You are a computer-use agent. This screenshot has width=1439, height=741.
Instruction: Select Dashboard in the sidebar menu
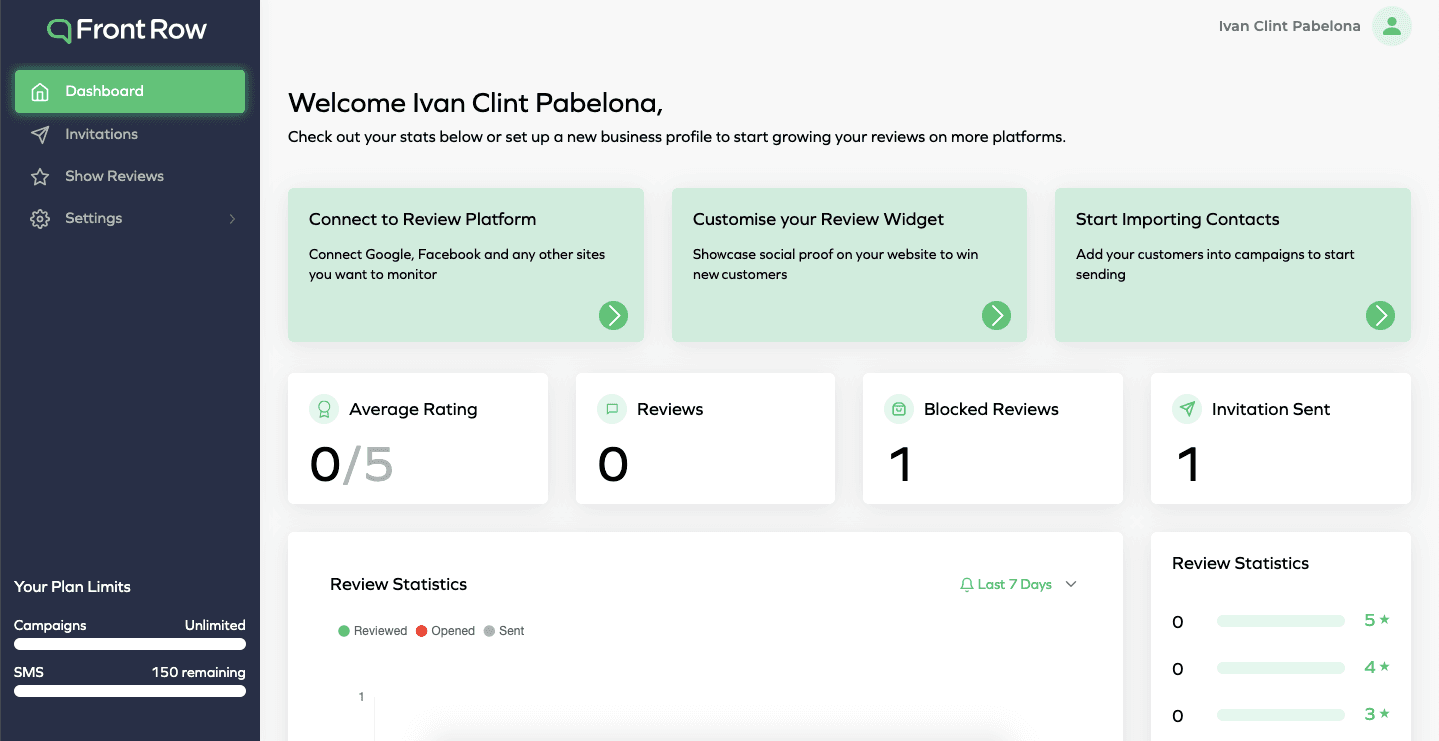(x=104, y=91)
